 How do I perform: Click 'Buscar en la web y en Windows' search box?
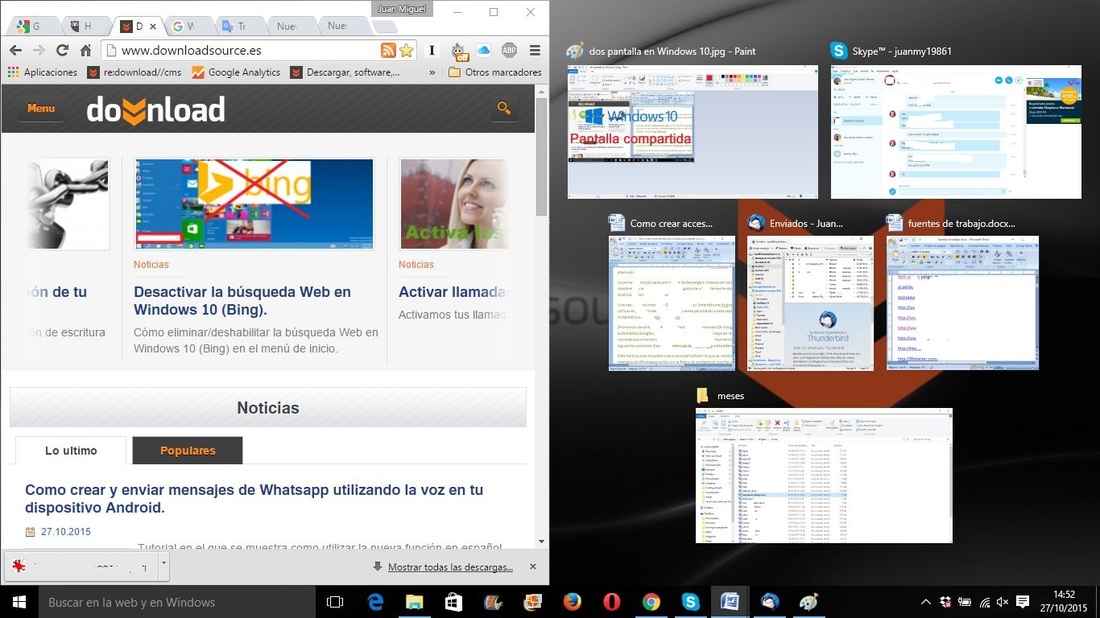177,602
